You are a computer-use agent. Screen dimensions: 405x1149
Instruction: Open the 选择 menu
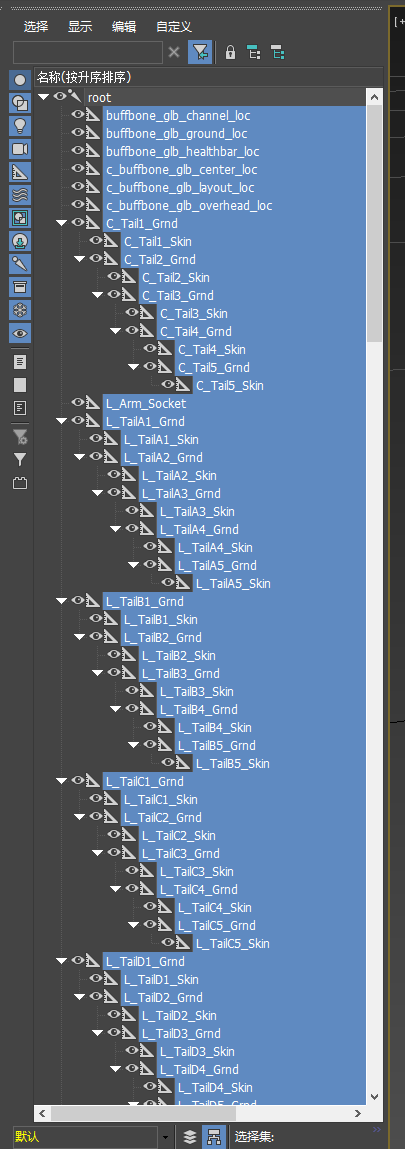[36, 27]
